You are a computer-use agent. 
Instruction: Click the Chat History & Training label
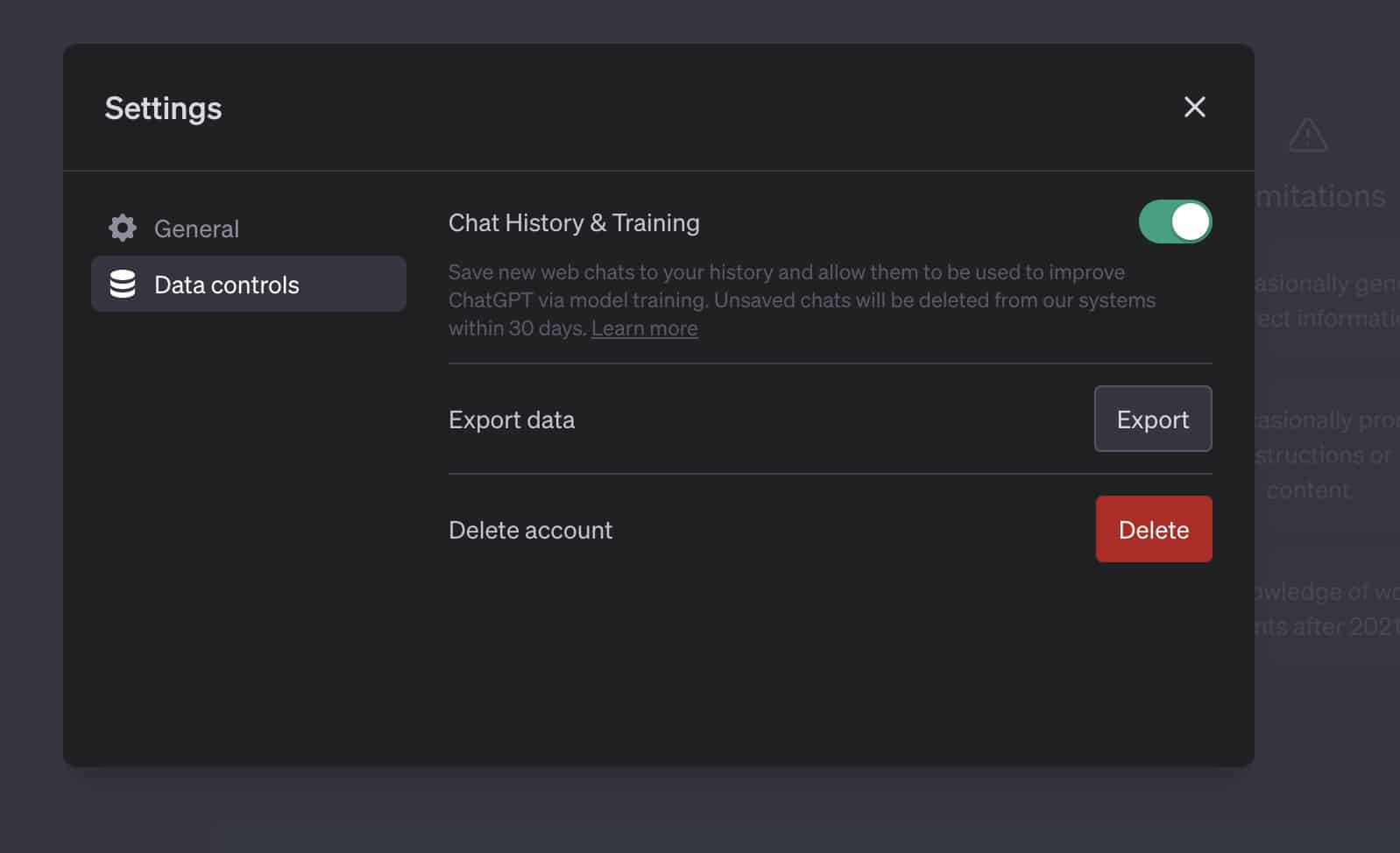coord(574,222)
